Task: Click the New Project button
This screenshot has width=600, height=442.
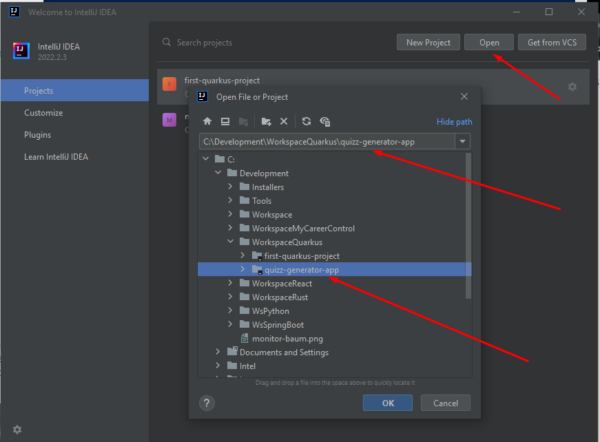Action: [428, 42]
